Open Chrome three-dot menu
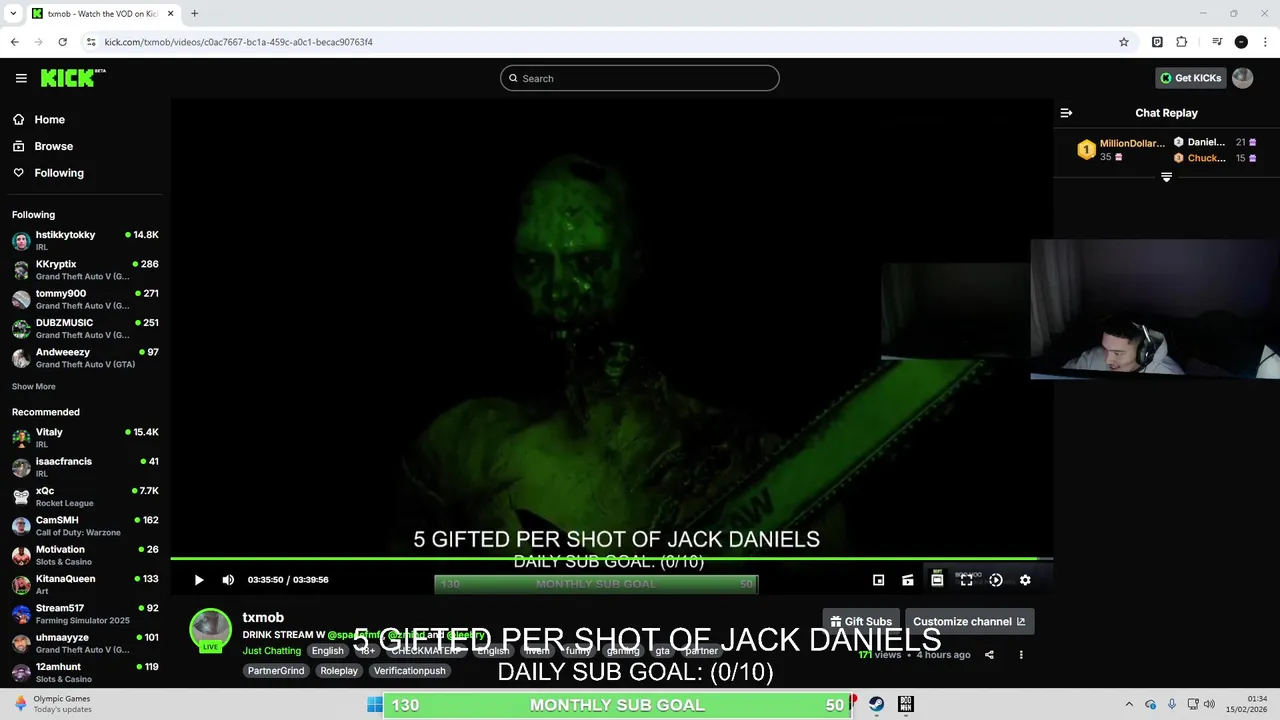 pos(1265,42)
